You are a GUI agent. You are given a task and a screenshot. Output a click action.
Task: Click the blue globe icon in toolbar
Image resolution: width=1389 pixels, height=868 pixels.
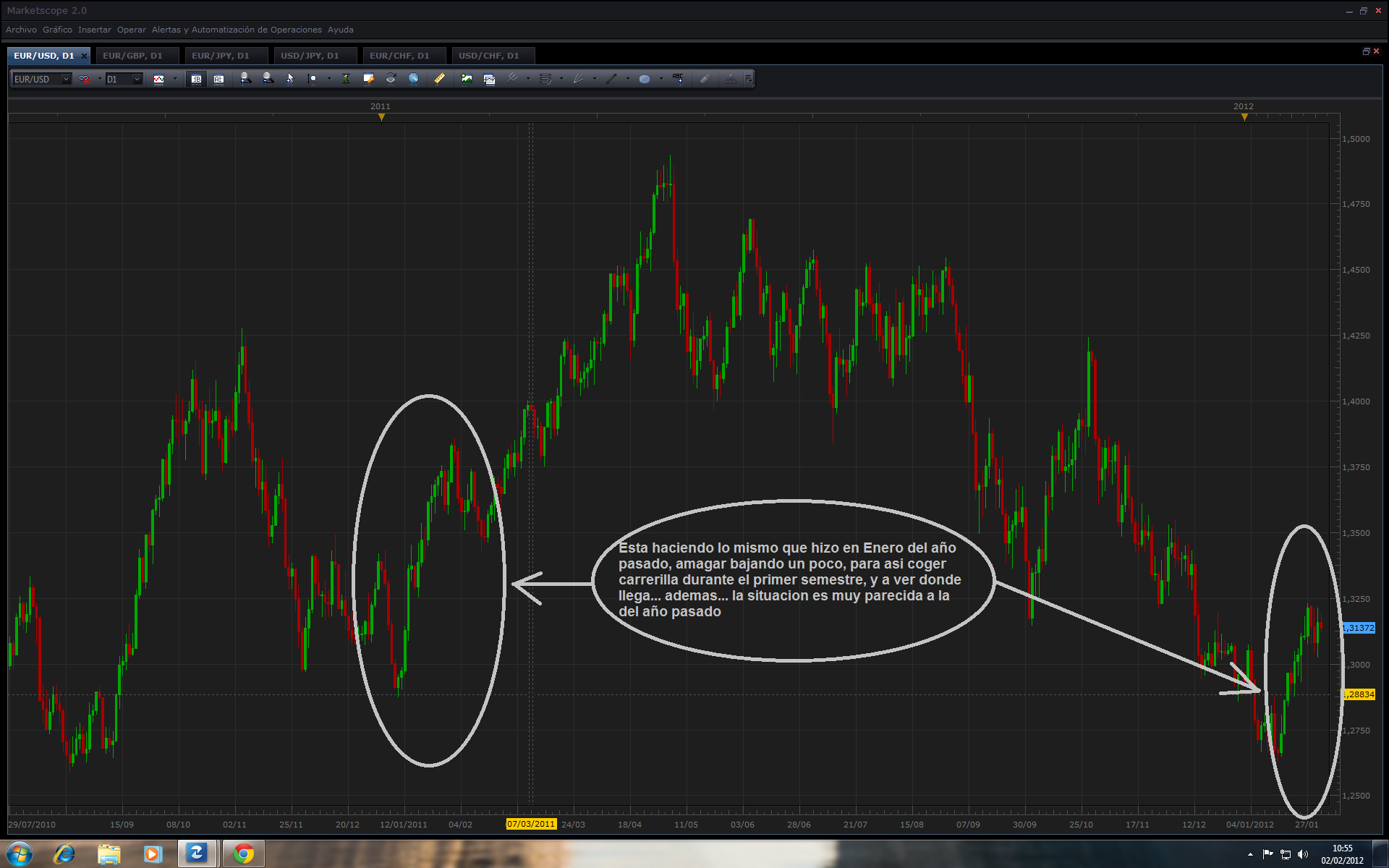413,79
